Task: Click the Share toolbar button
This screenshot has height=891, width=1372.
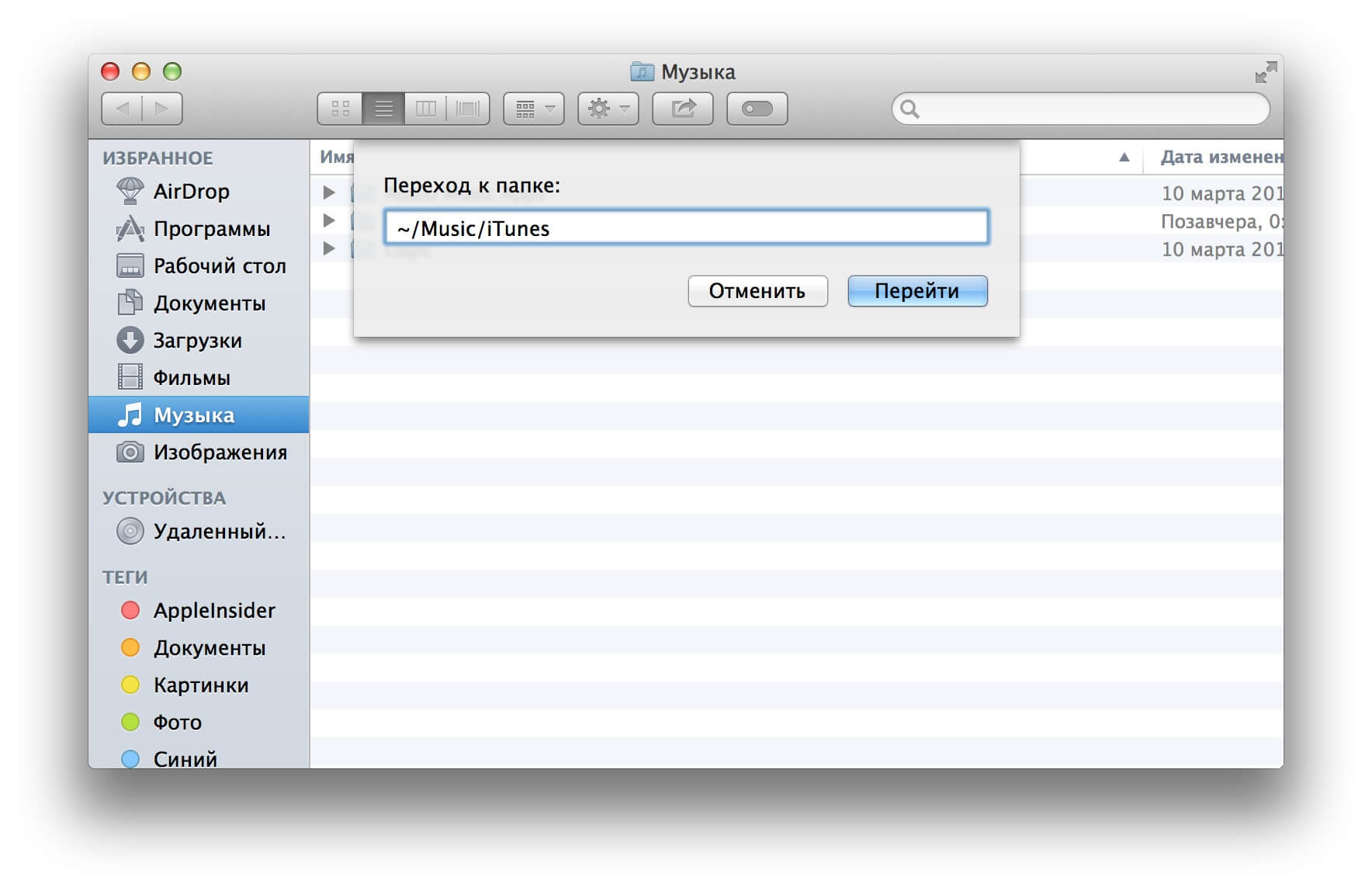Action: [683, 109]
